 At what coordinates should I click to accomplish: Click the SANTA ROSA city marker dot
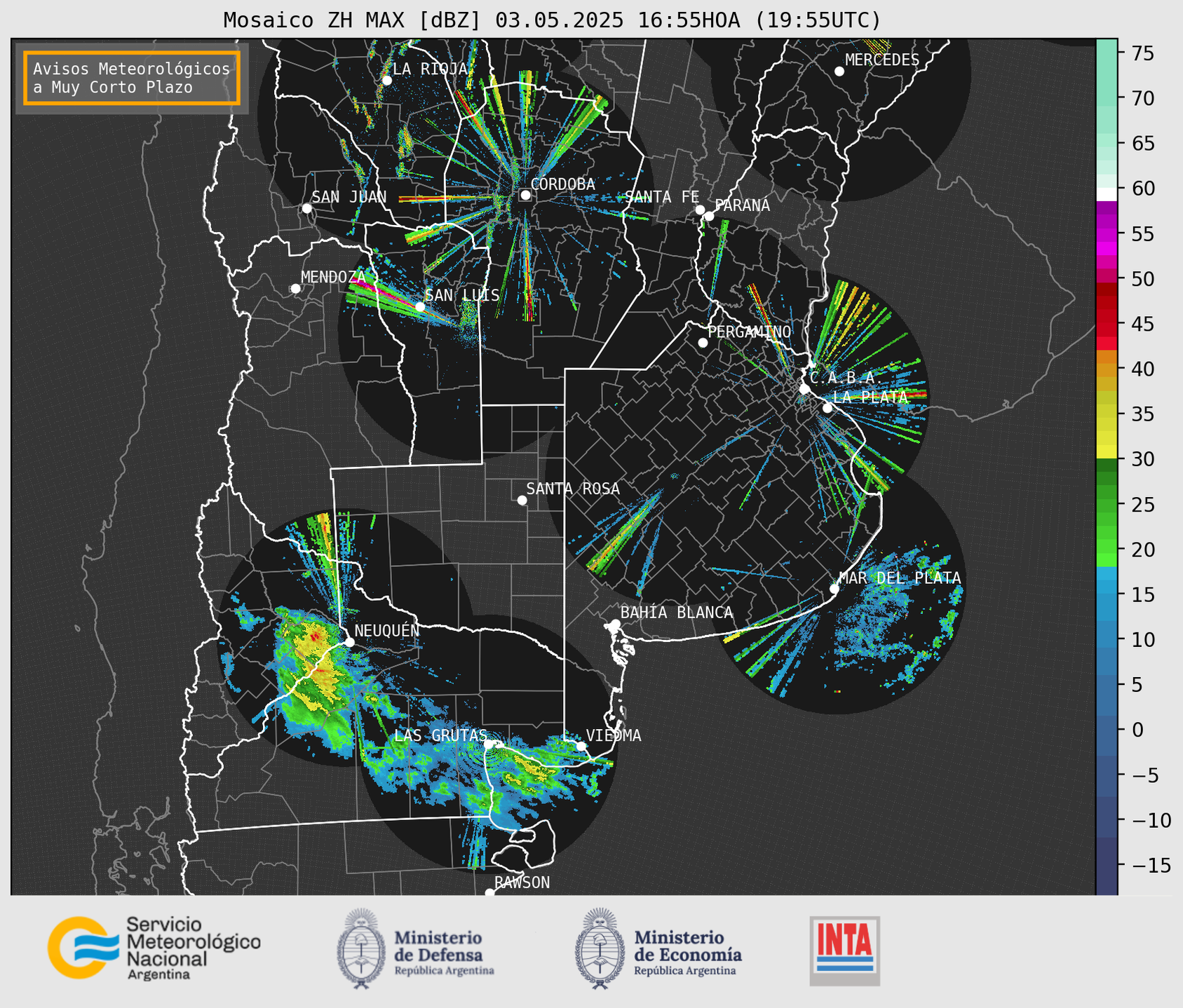tap(522, 500)
